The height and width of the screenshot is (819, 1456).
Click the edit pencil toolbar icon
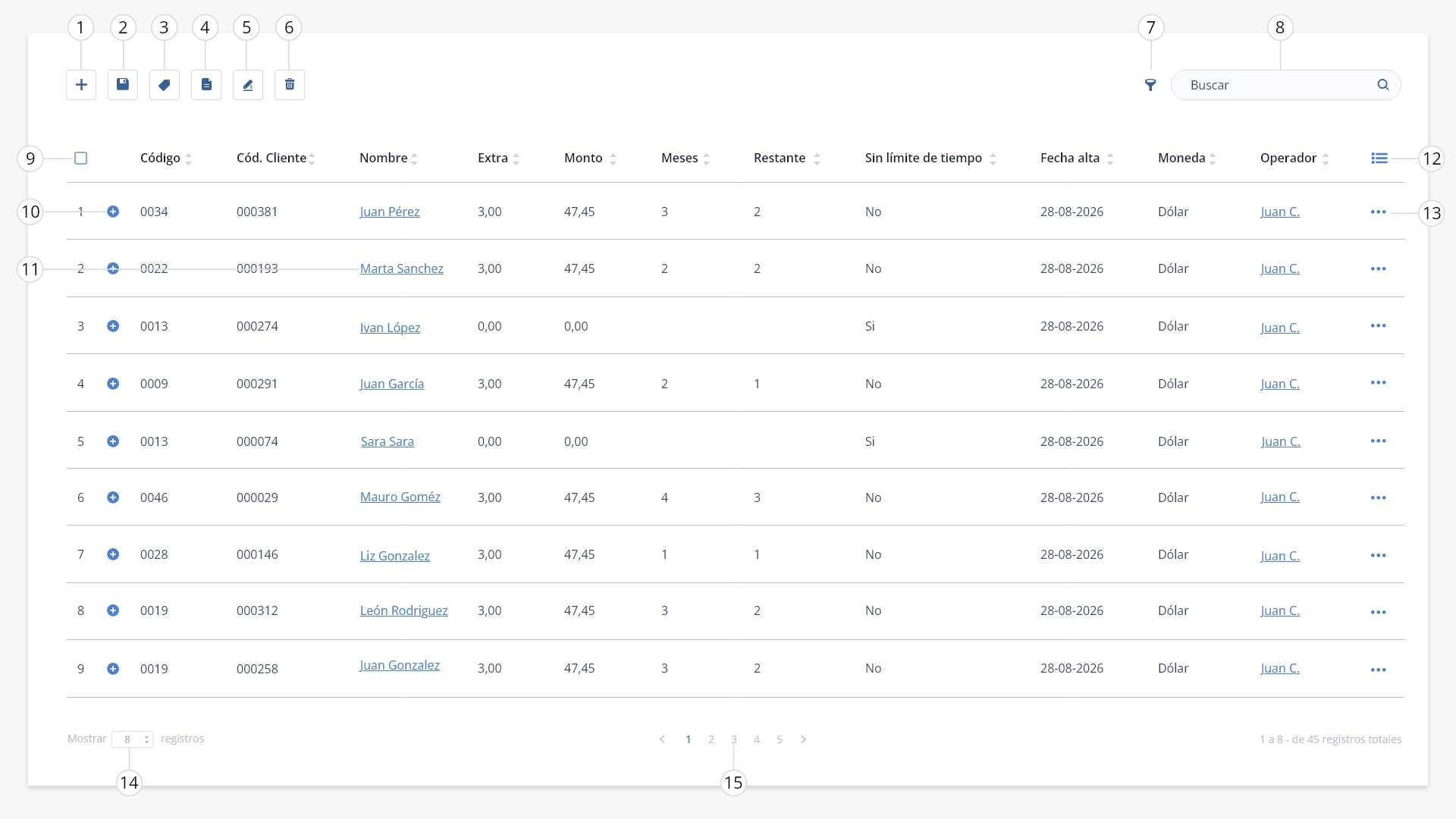pos(248,85)
